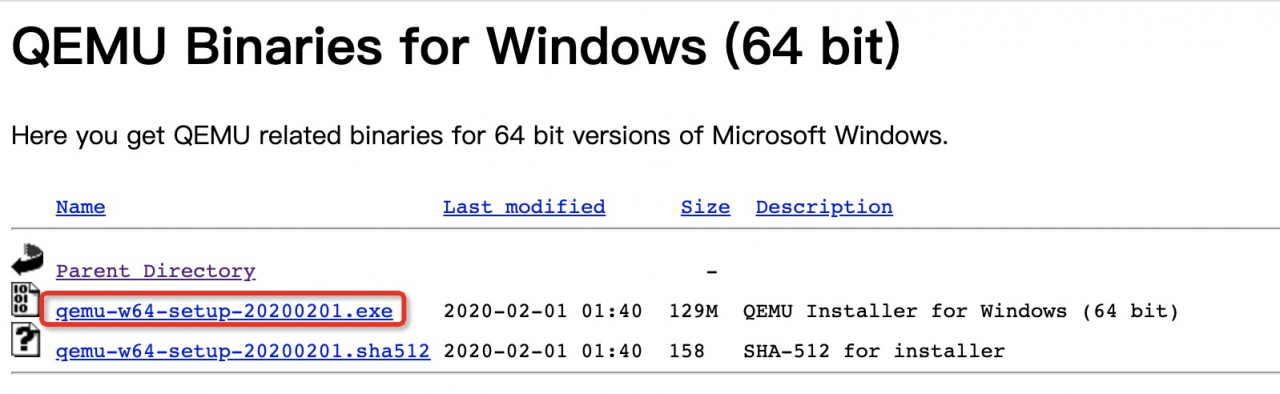Sort the listing by the Name column
Viewport: 1280px width, 394px height.
tap(80, 207)
